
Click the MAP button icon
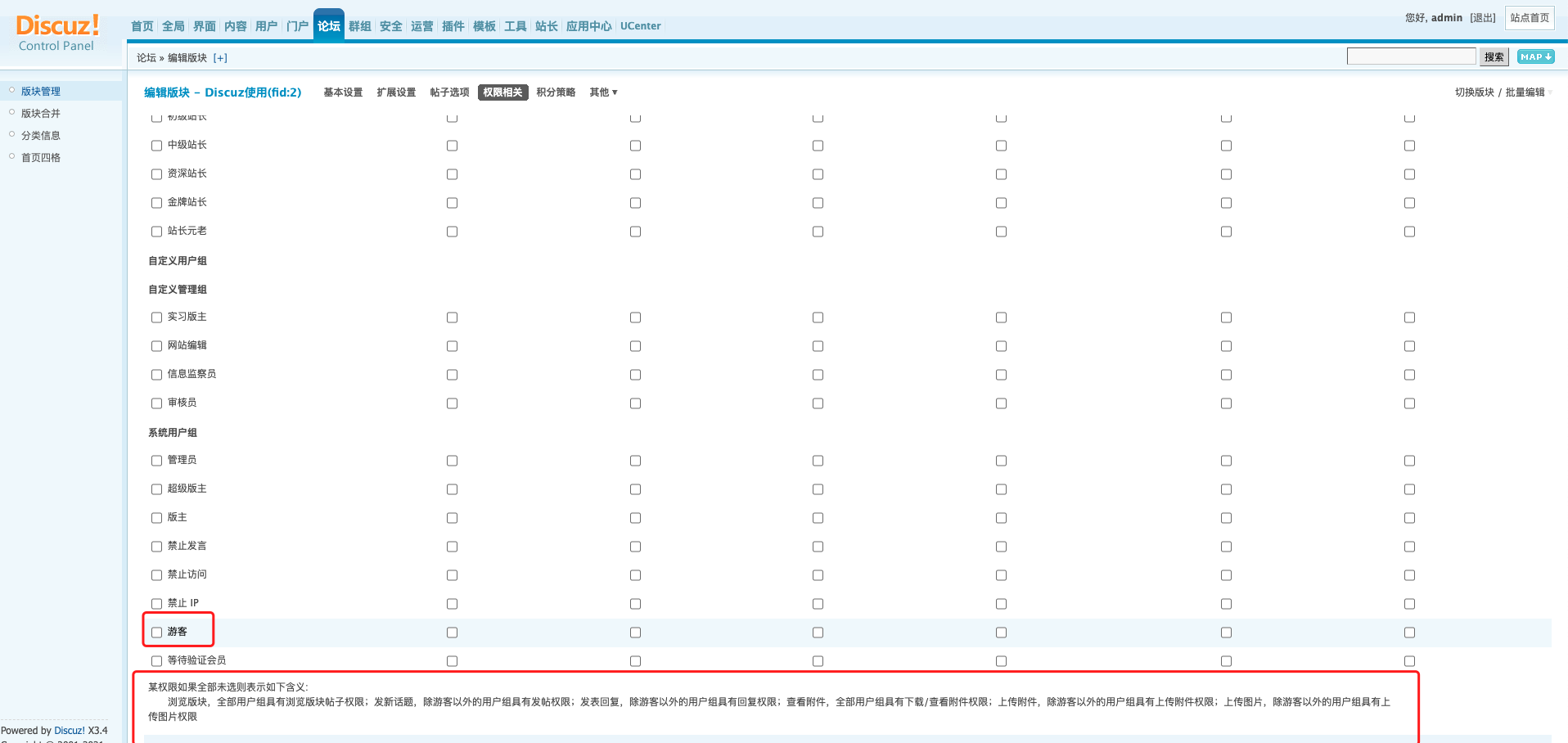(1535, 56)
